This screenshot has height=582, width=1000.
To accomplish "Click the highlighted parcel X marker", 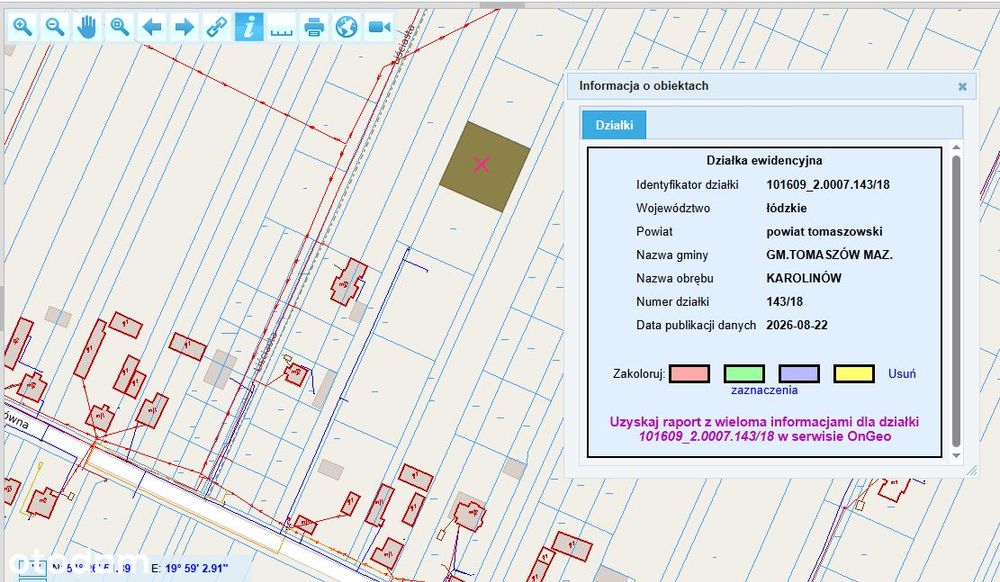I will (482, 164).
